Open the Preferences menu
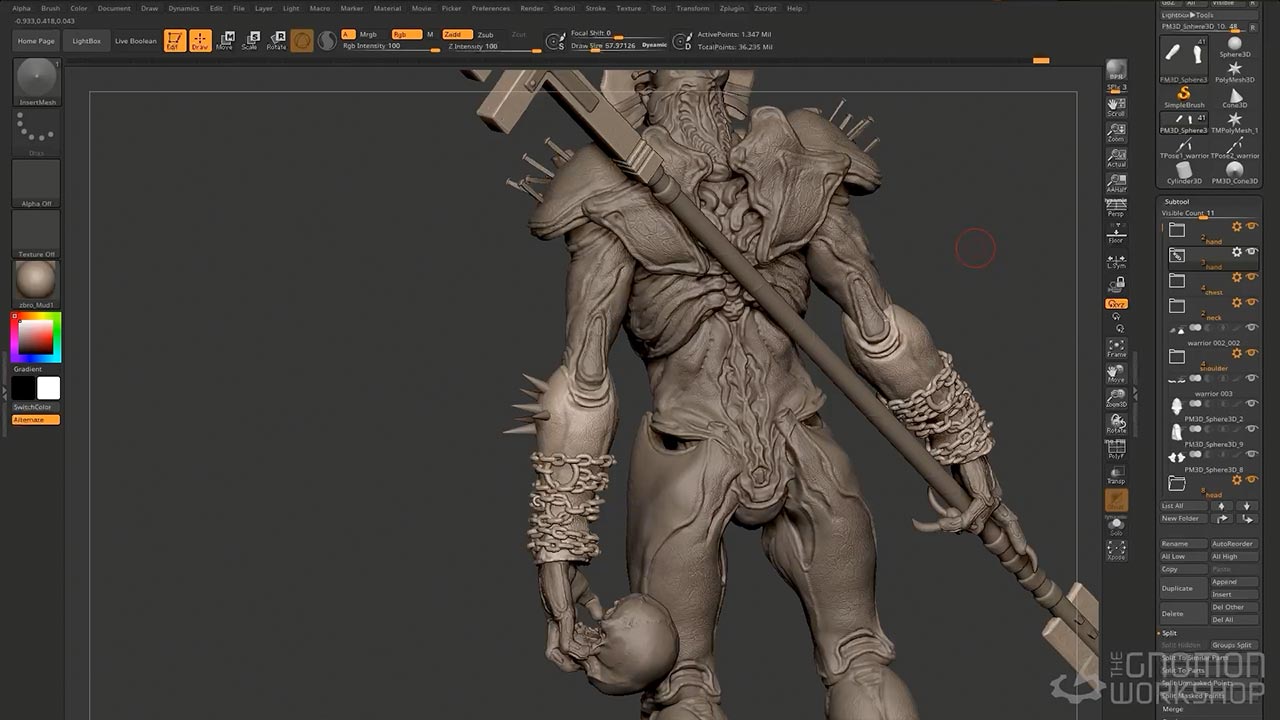This screenshot has width=1280, height=720. tap(490, 8)
